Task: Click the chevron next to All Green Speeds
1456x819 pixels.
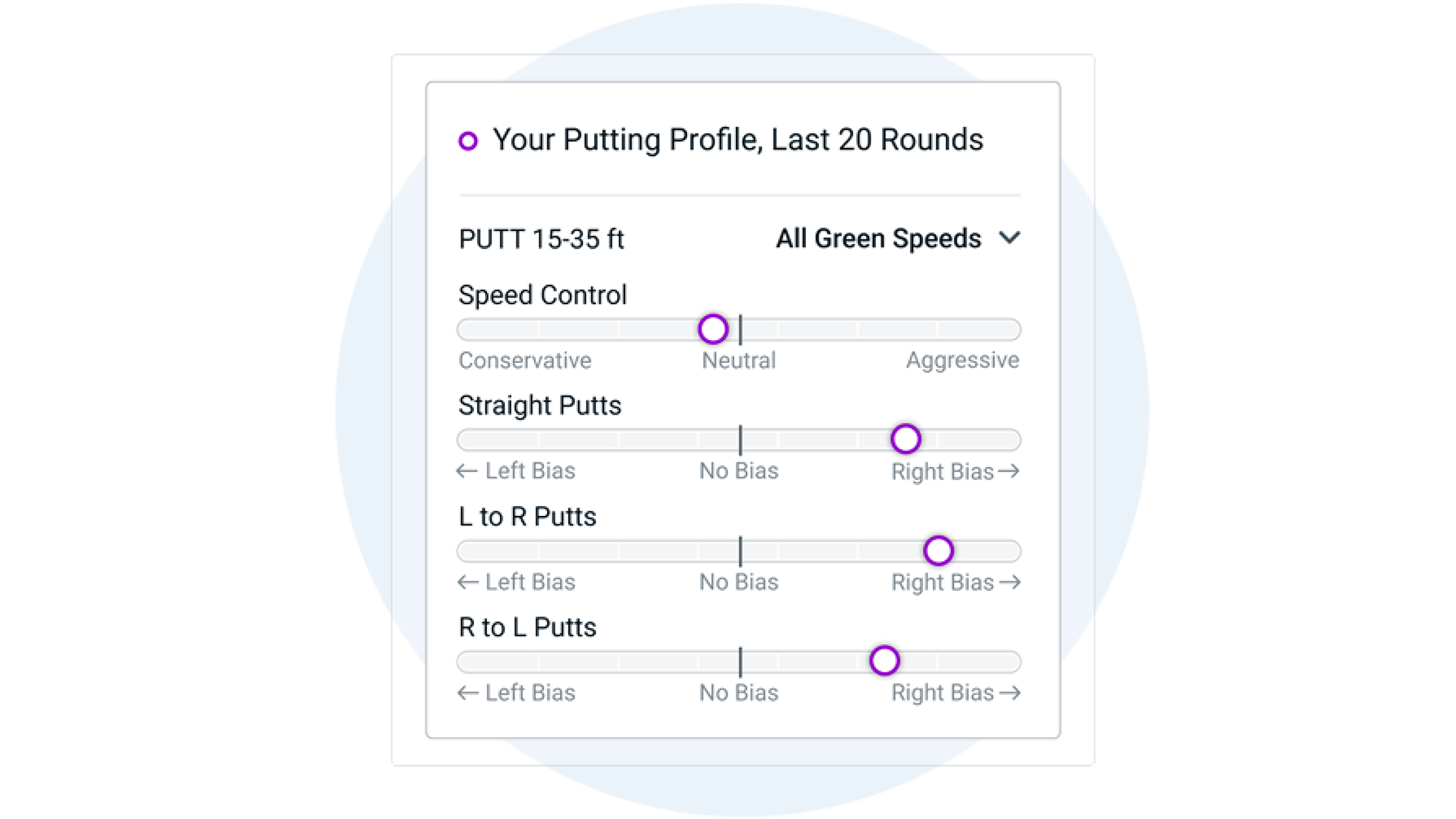Action: pos(1010,237)
